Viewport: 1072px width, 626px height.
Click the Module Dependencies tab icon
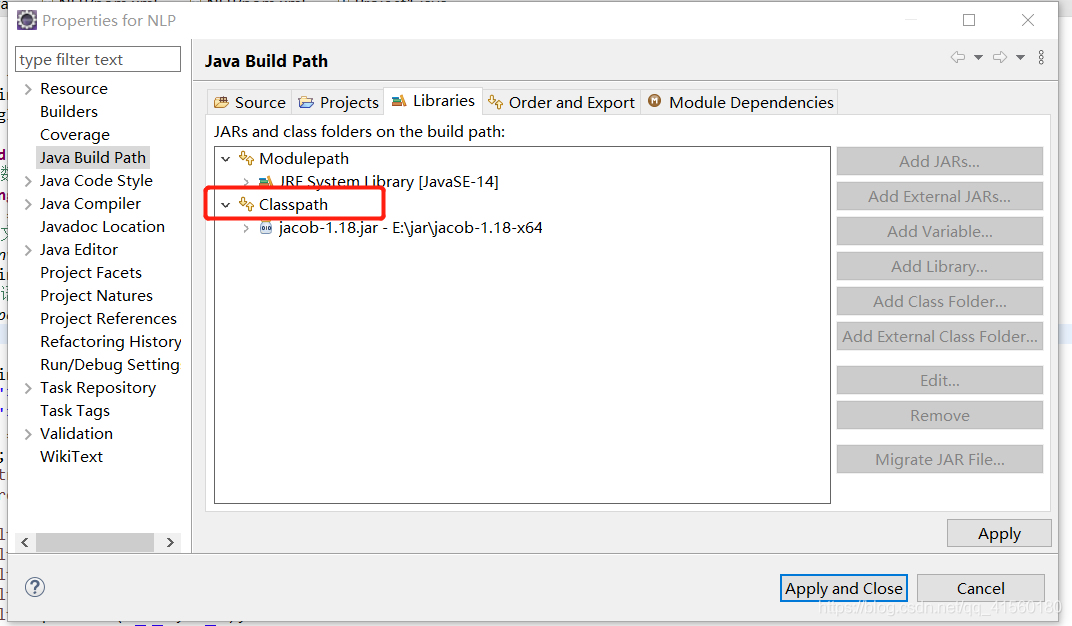click(x=656, y=101)
